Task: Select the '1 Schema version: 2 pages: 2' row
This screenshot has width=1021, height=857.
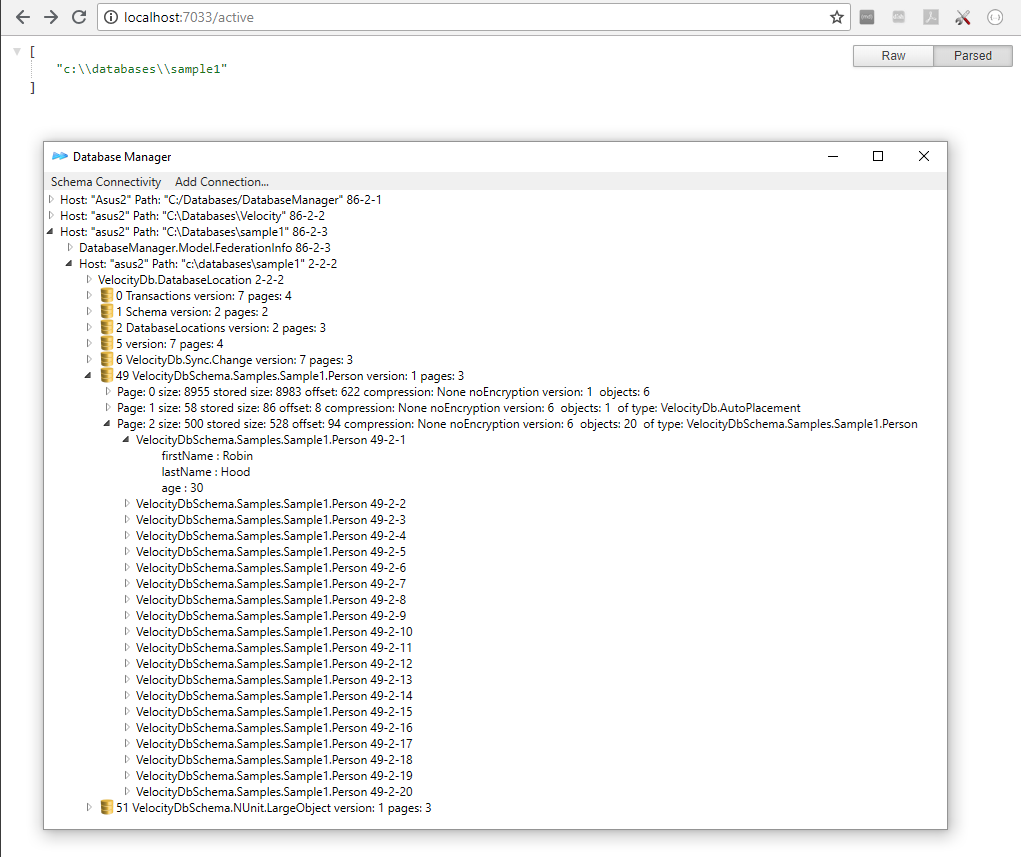Action: tap(191, 312)
